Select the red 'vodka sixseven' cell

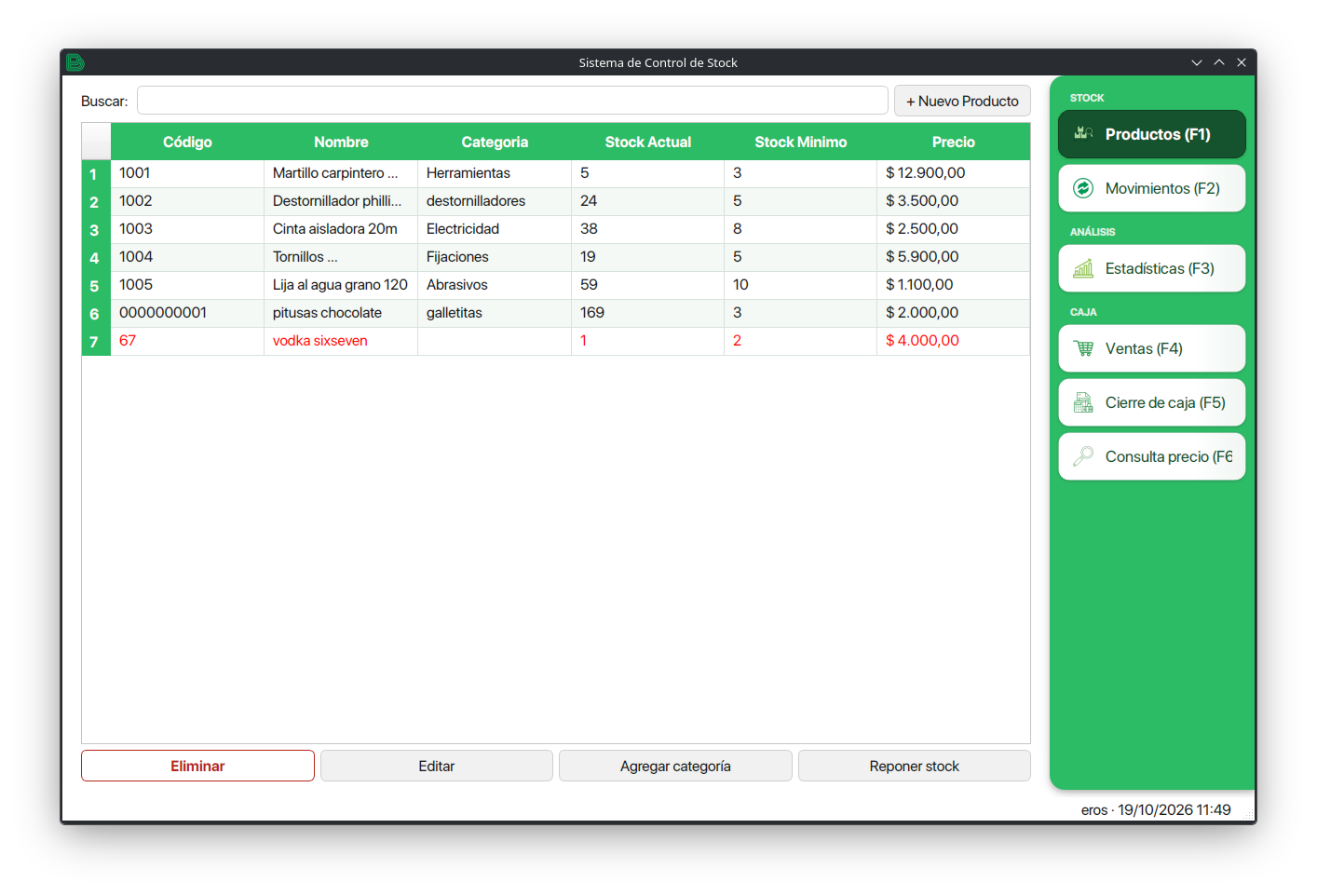coord(341,341)
